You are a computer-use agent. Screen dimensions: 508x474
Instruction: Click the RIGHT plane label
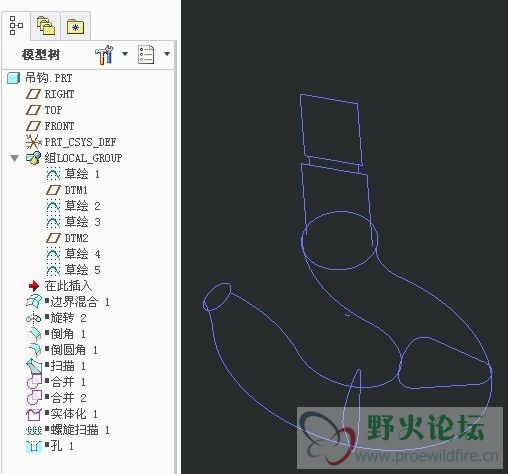[x=59, y=94]
